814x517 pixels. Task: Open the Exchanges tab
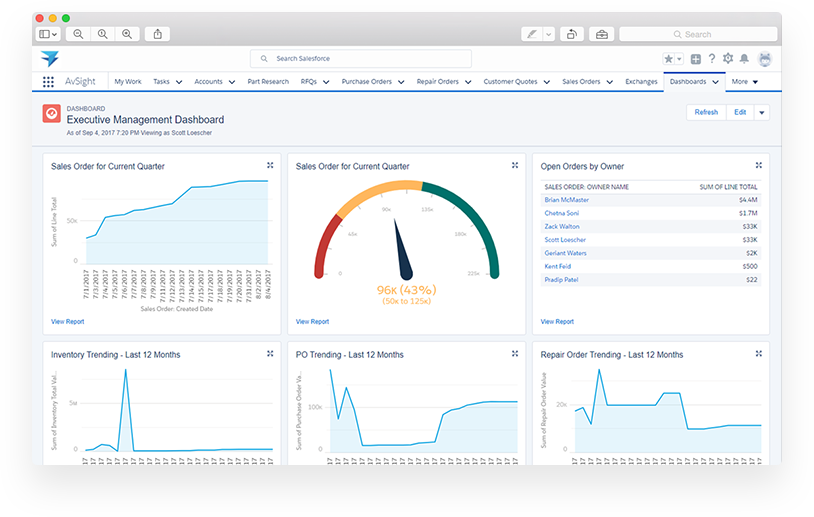(x=641, y=82)
